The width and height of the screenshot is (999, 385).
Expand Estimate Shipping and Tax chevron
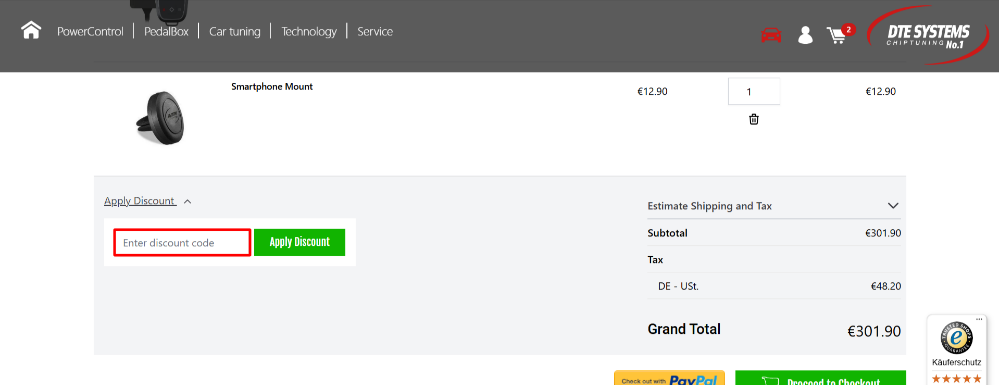(893, 206)
